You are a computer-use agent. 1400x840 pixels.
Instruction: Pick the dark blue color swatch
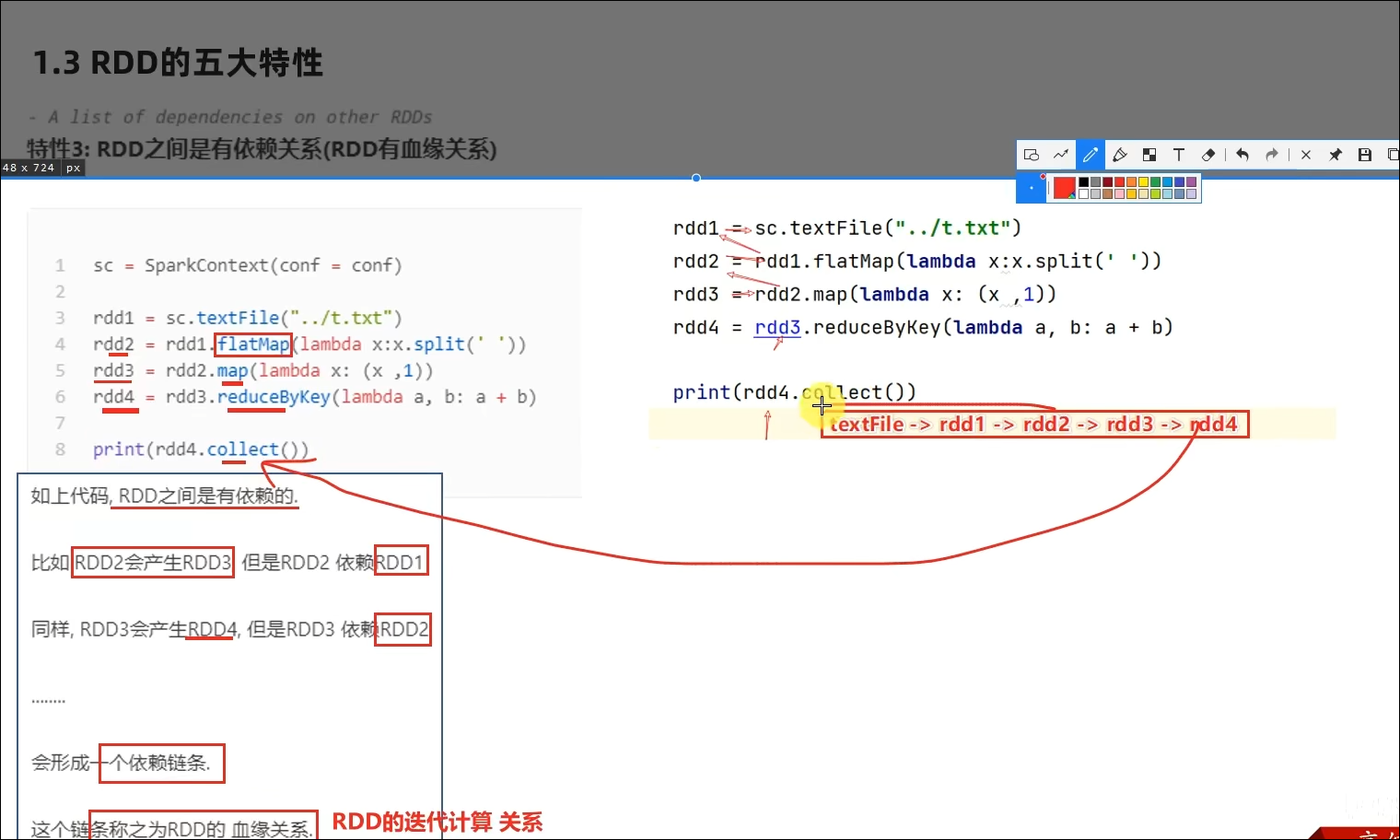(x=1180, y=182)
